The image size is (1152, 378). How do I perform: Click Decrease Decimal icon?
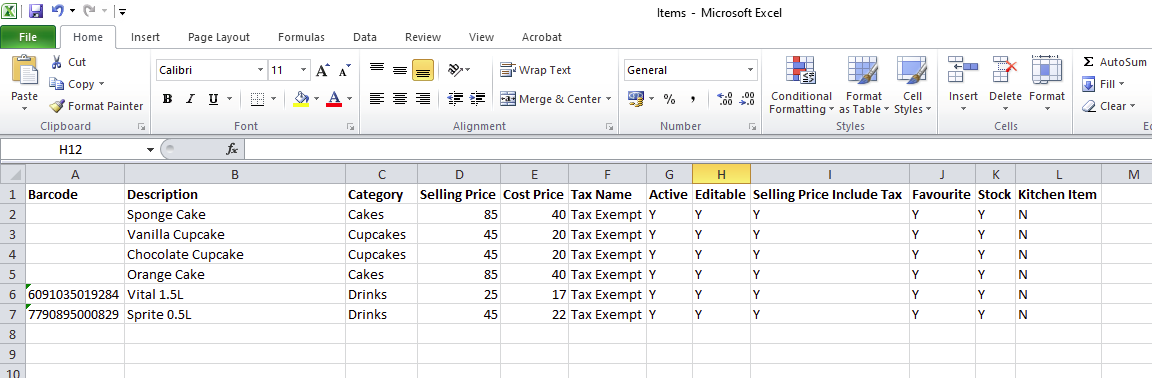tap(748, 99)
